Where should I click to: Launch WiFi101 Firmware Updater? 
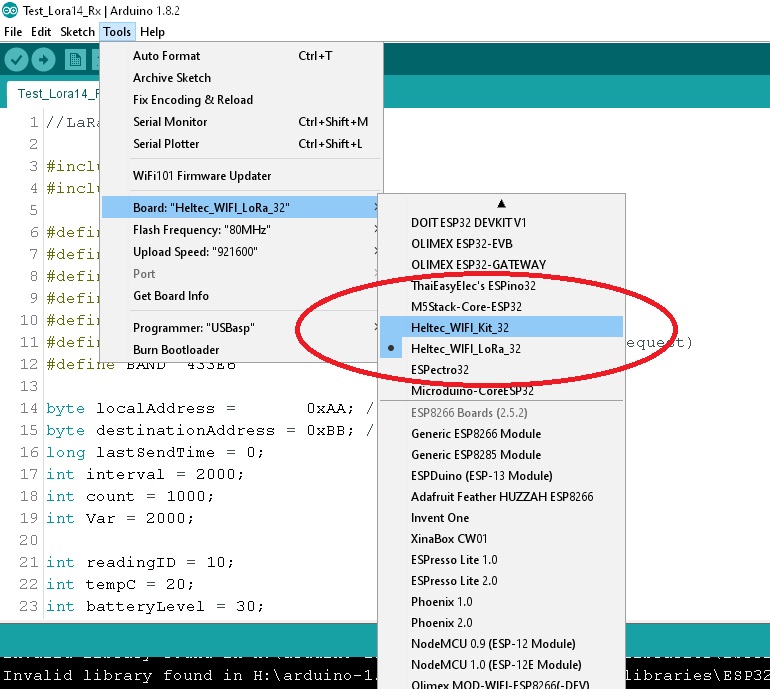pyautogui.click(x=241, y=176)
